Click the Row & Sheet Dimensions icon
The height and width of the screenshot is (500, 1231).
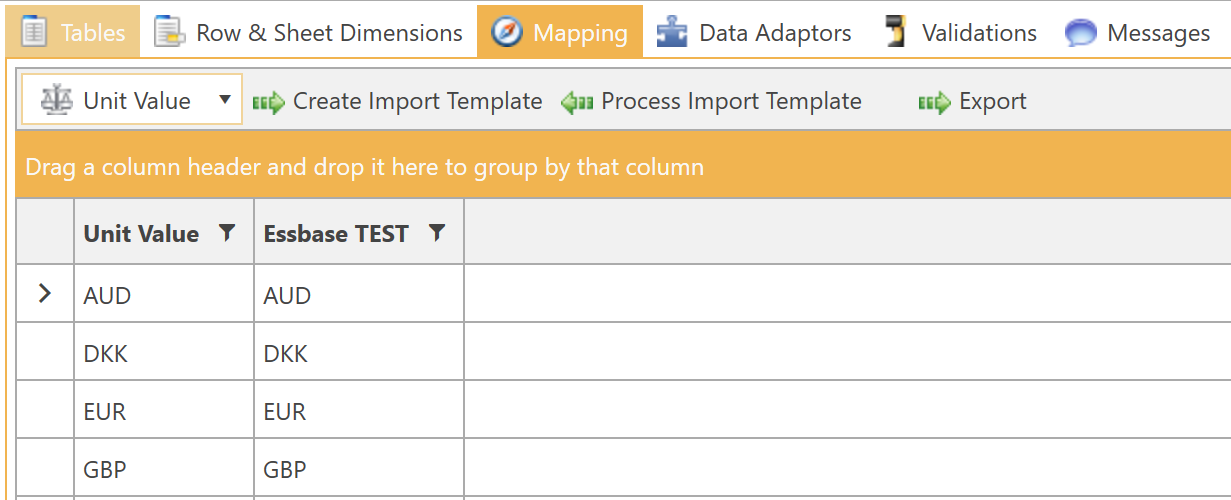coord(169,33)
